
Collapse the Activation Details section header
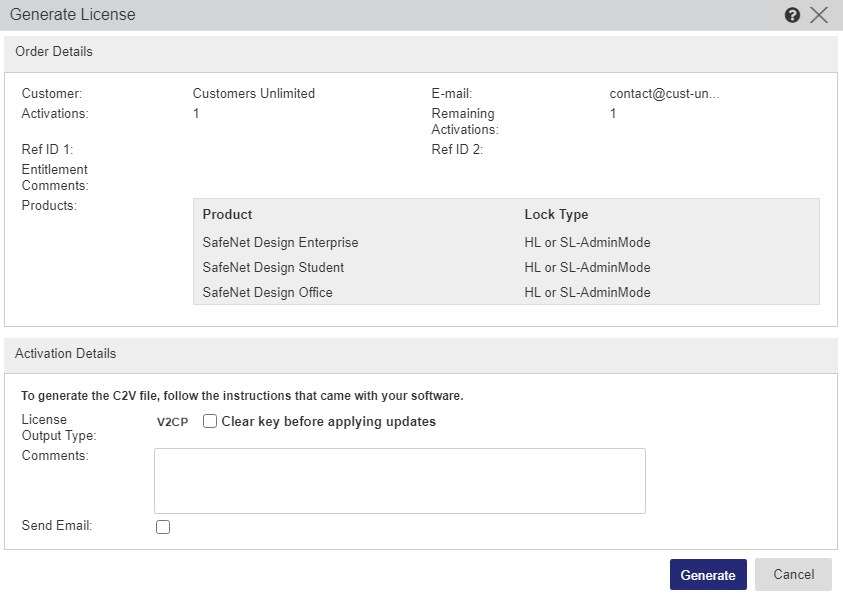pyautogui.click(x=421, y=354)
